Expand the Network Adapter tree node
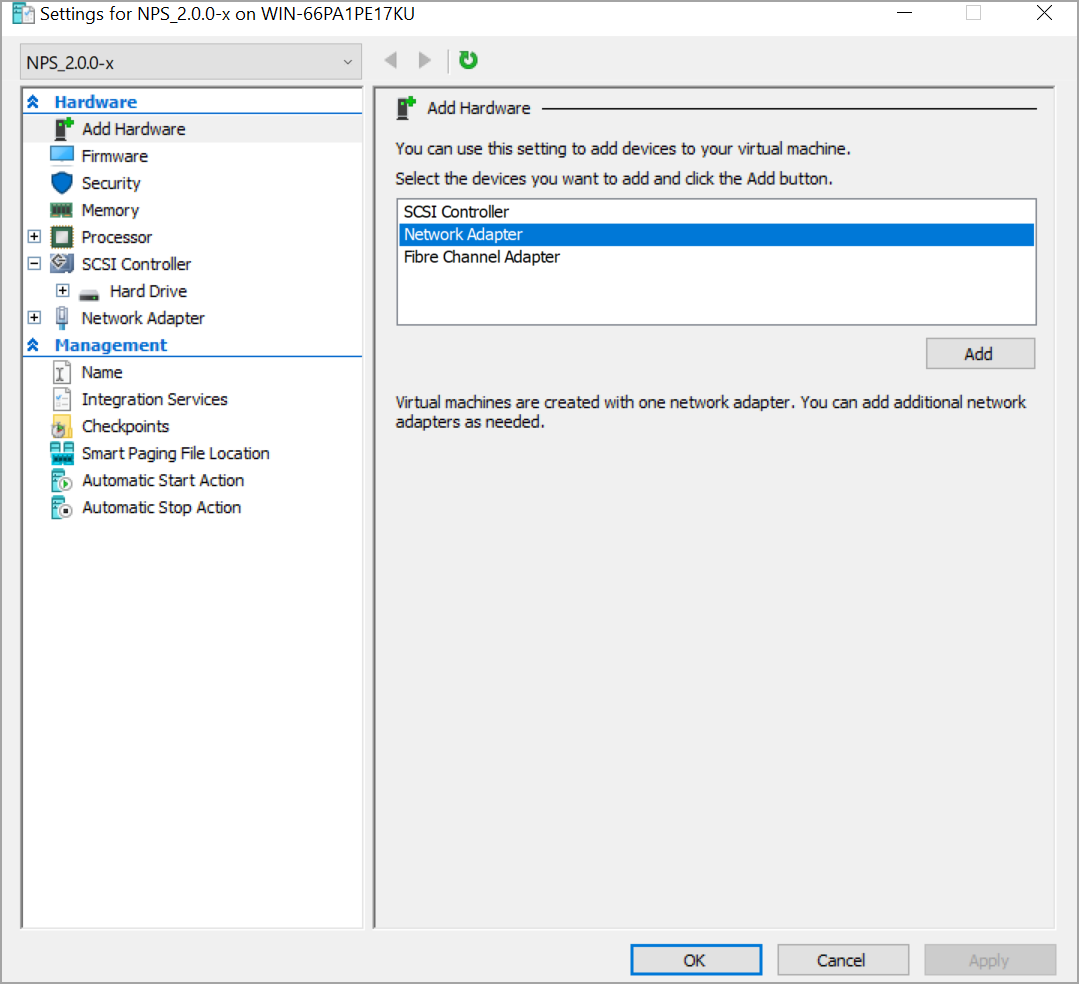Screen dimensions: 1079x984 (x=34, y=318)
